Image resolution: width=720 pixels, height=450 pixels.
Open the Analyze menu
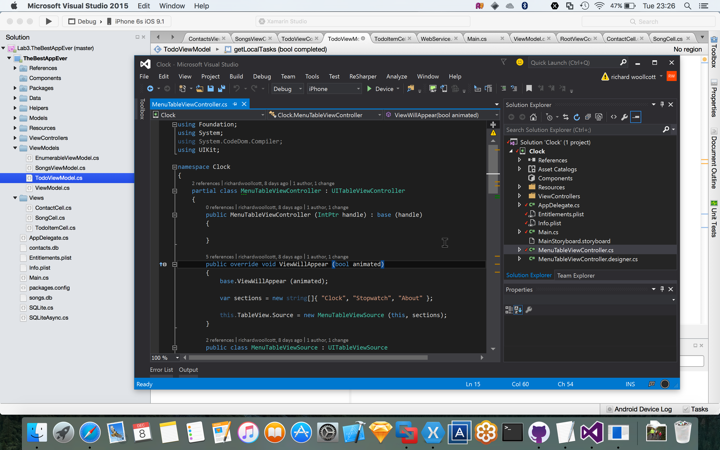click(x=396, y=77)
